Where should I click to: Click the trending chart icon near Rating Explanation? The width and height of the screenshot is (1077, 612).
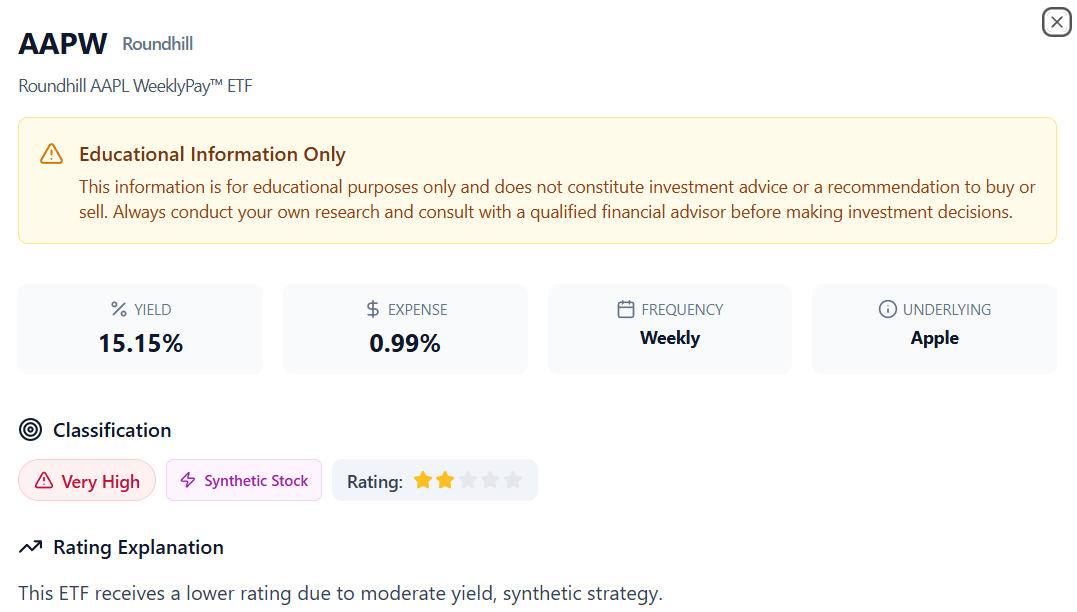click(x=29, y=547)
